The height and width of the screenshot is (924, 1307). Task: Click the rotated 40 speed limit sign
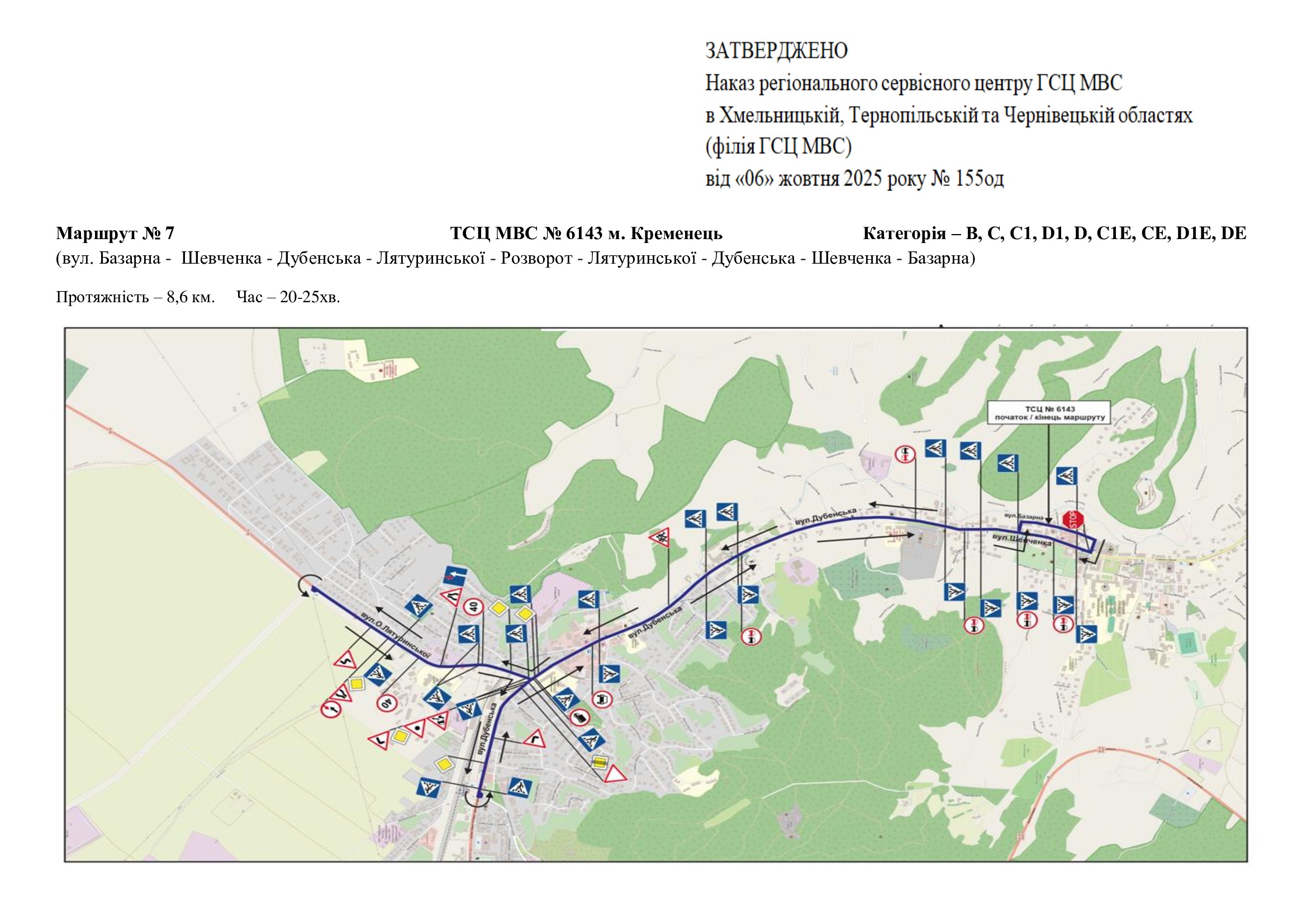pyautogui.click(x=387, y=704)
